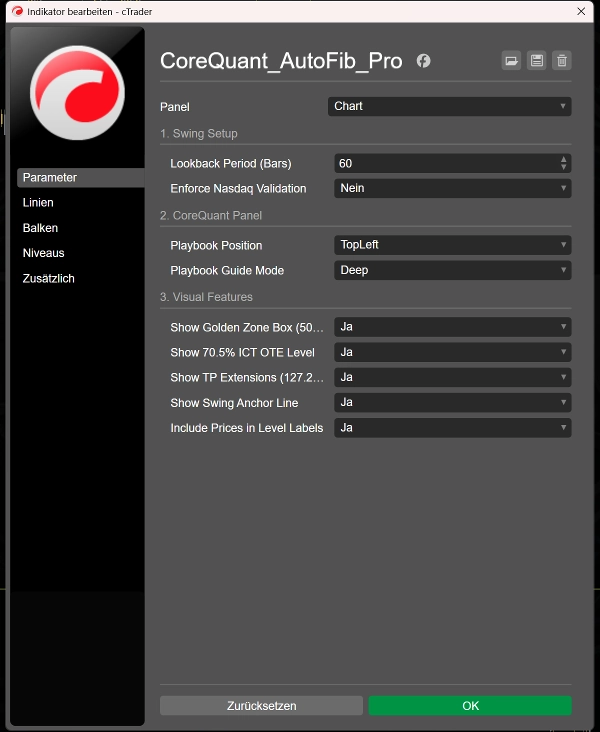The width and height of the screenshot is (600, 732).
Task: Close the Indikator bearbeiten window
Action: [581, 11]
